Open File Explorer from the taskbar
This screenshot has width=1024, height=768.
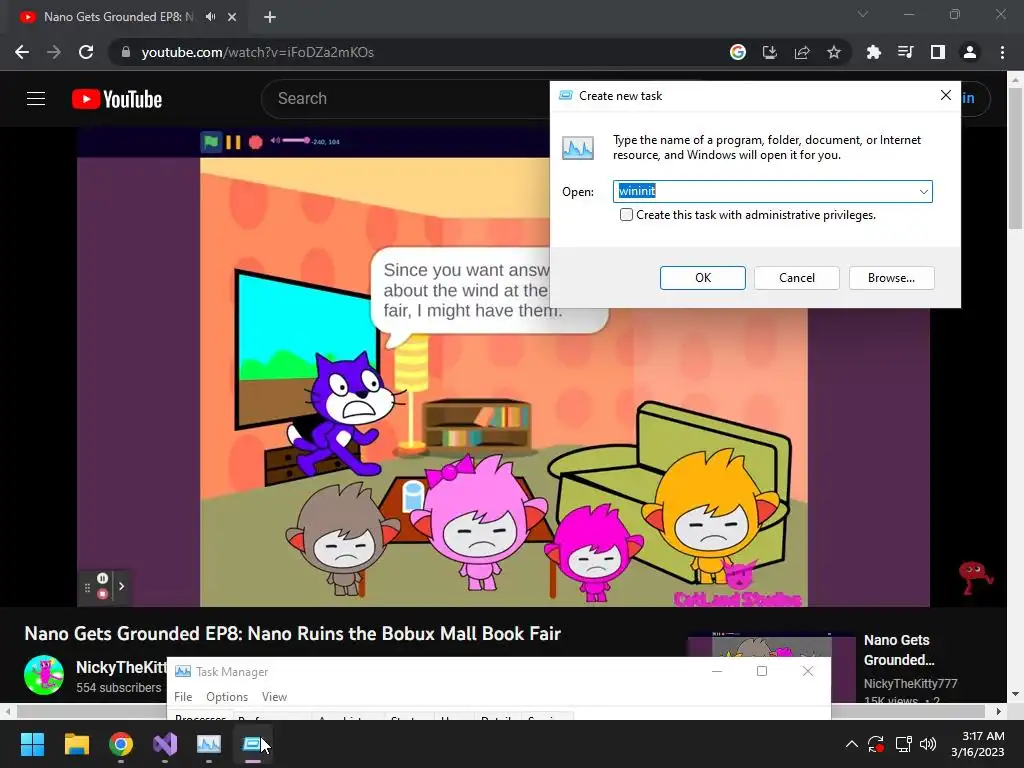[x=76, y=744]
